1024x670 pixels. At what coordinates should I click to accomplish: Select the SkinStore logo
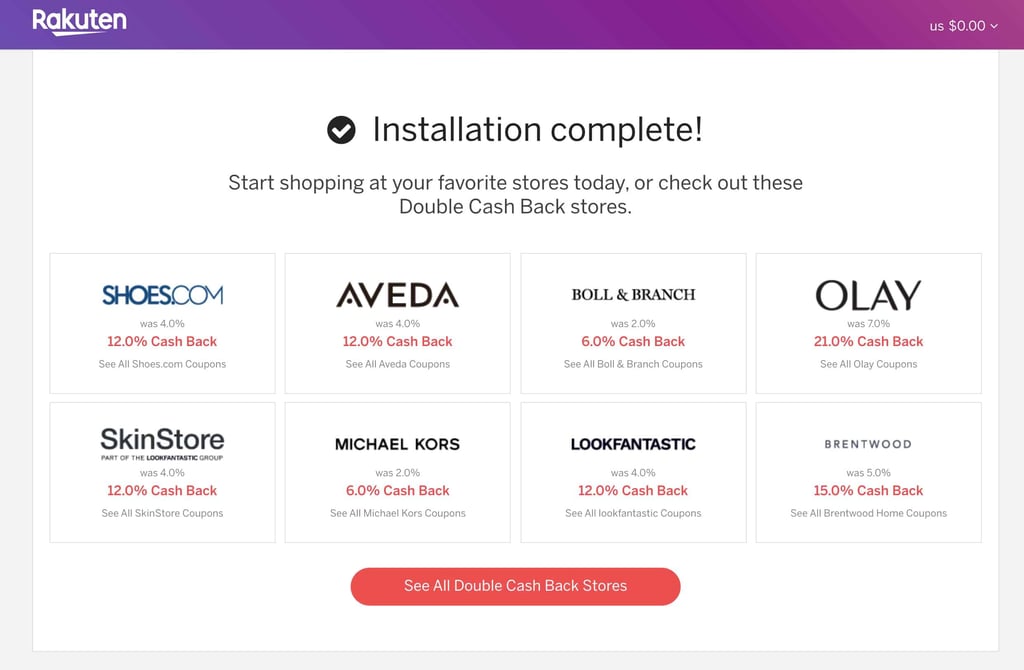pyautogui.click(x=163, y=444)
